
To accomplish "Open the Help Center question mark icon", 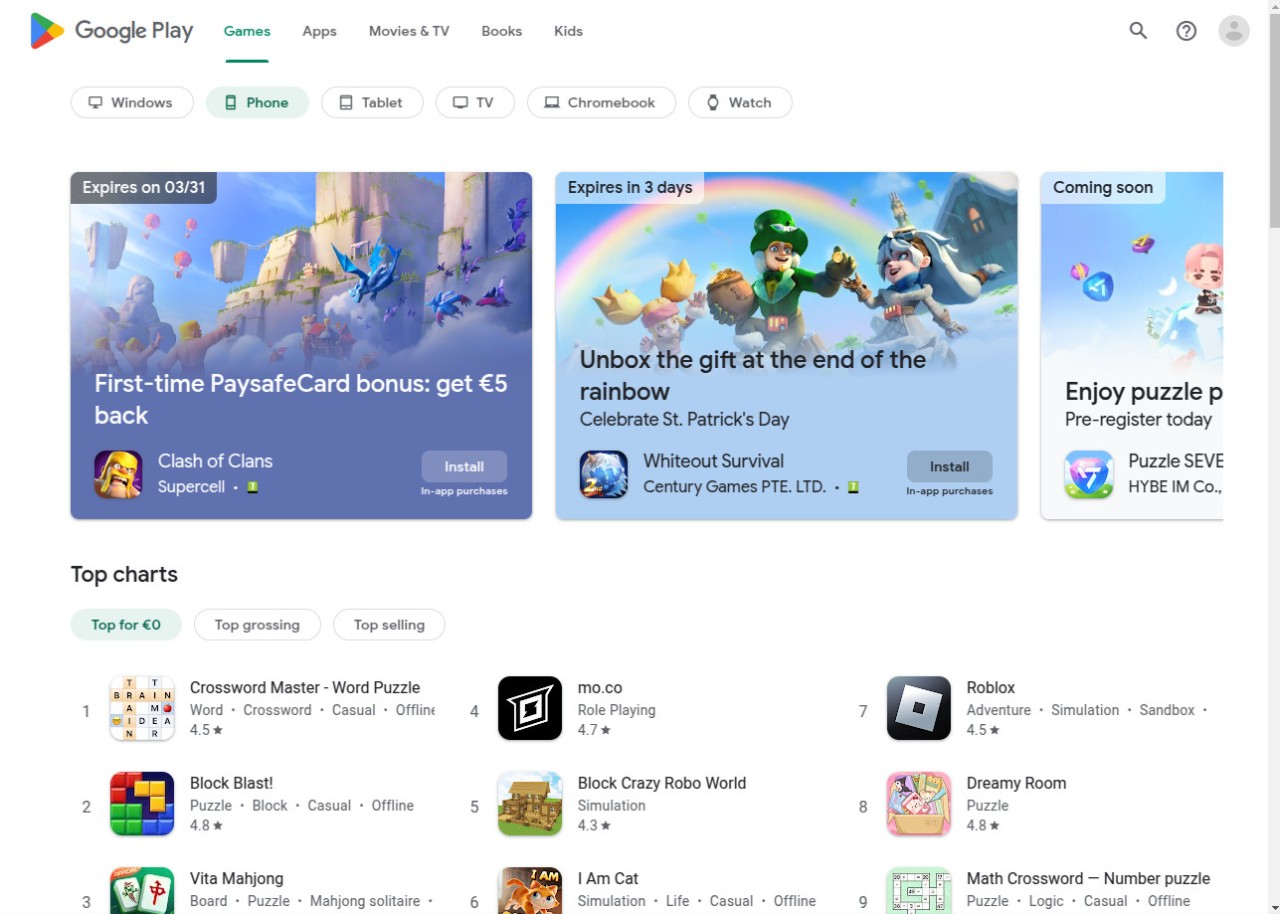I will pyautogui.click(x=1186, y=31).
